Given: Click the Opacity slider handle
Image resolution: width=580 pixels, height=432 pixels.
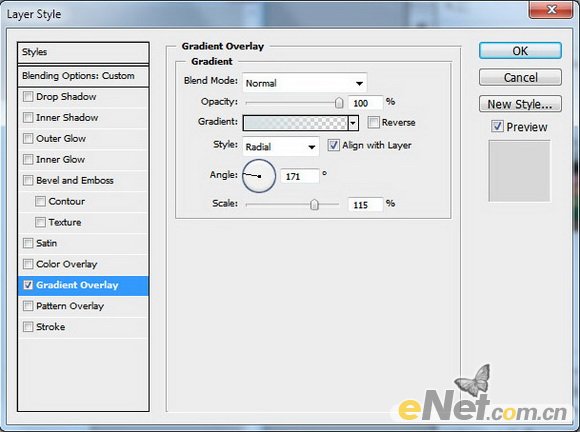Looking at the screenshot, I should 339,103.
